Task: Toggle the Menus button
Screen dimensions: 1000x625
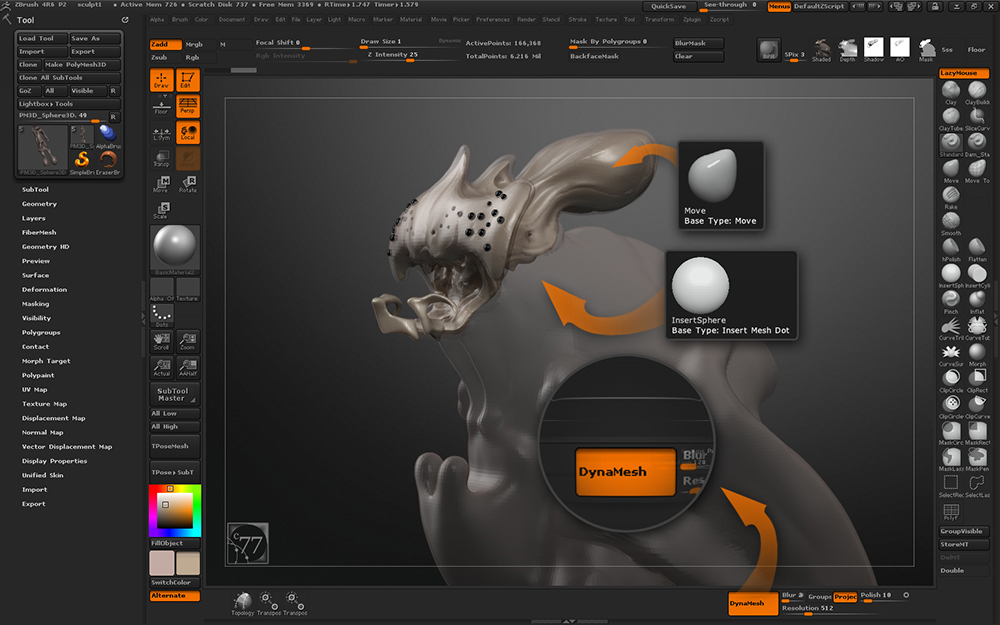Action: (779, 6)
